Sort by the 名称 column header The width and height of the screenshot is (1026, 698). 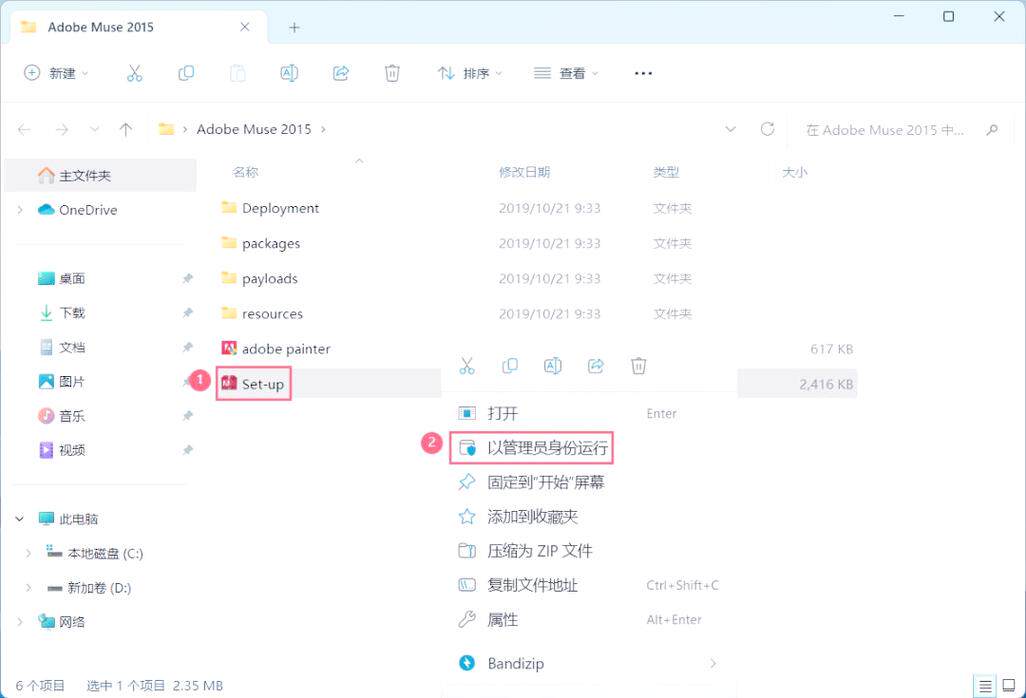245,172
